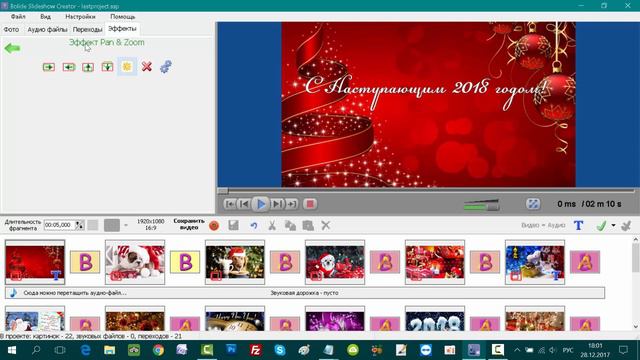Open the Настройки menu

click(80, 17)
